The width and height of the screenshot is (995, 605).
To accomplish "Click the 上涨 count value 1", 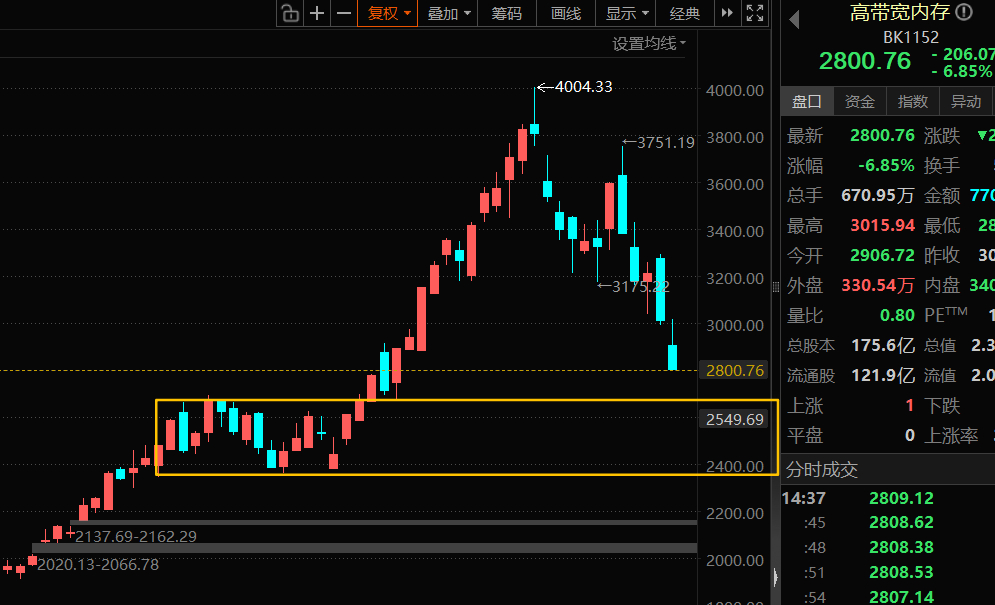I will (909, 406).
